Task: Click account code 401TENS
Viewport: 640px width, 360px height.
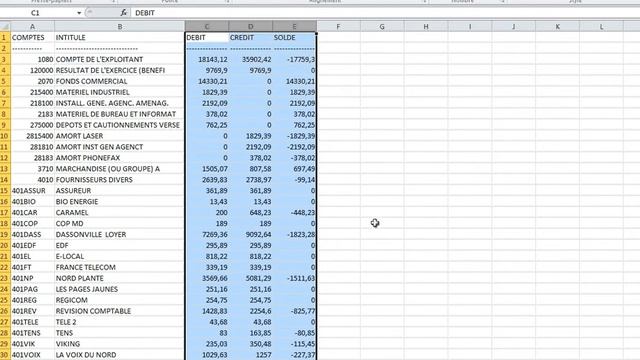Action: 32,333
